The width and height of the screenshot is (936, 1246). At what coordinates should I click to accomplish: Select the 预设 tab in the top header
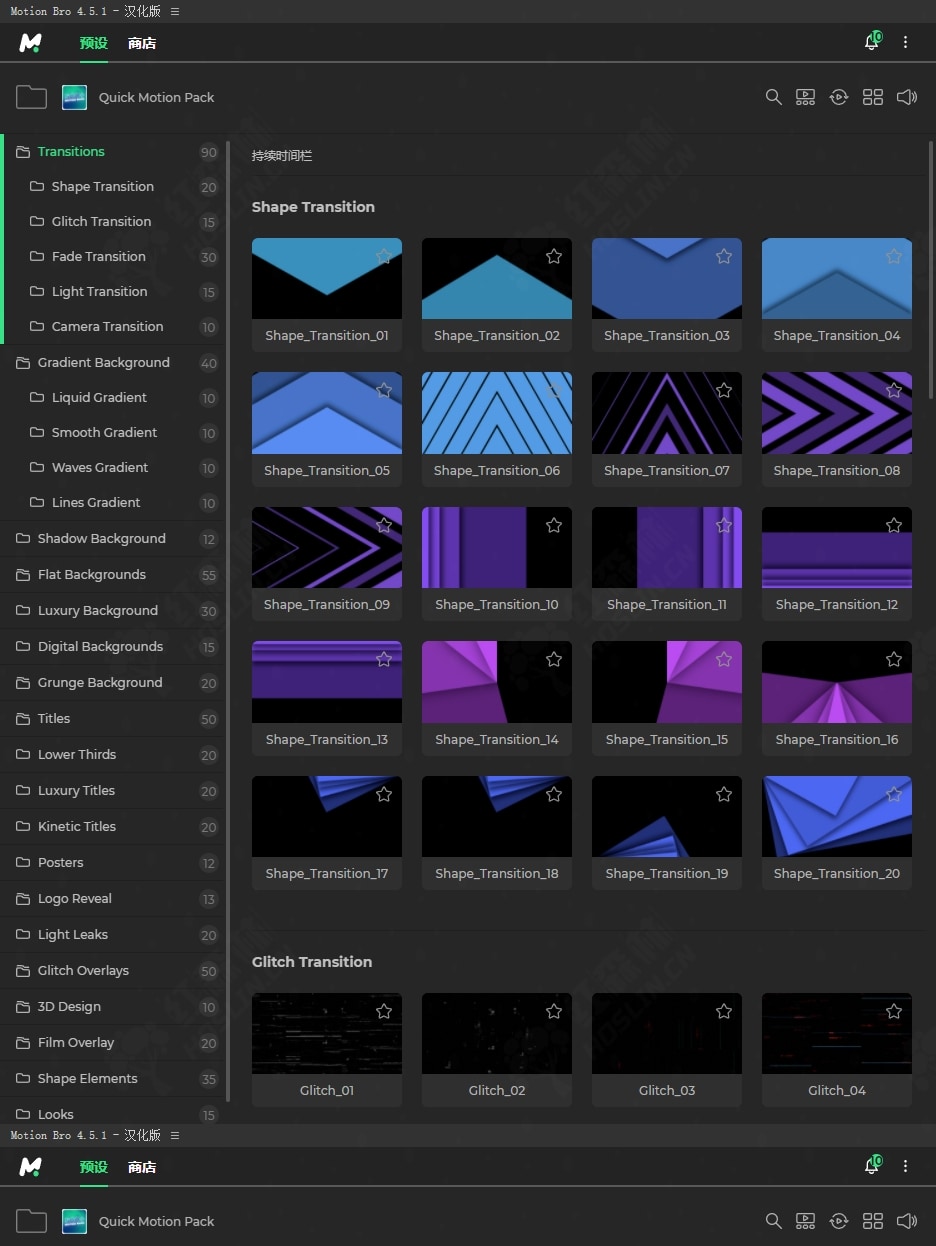93,44
